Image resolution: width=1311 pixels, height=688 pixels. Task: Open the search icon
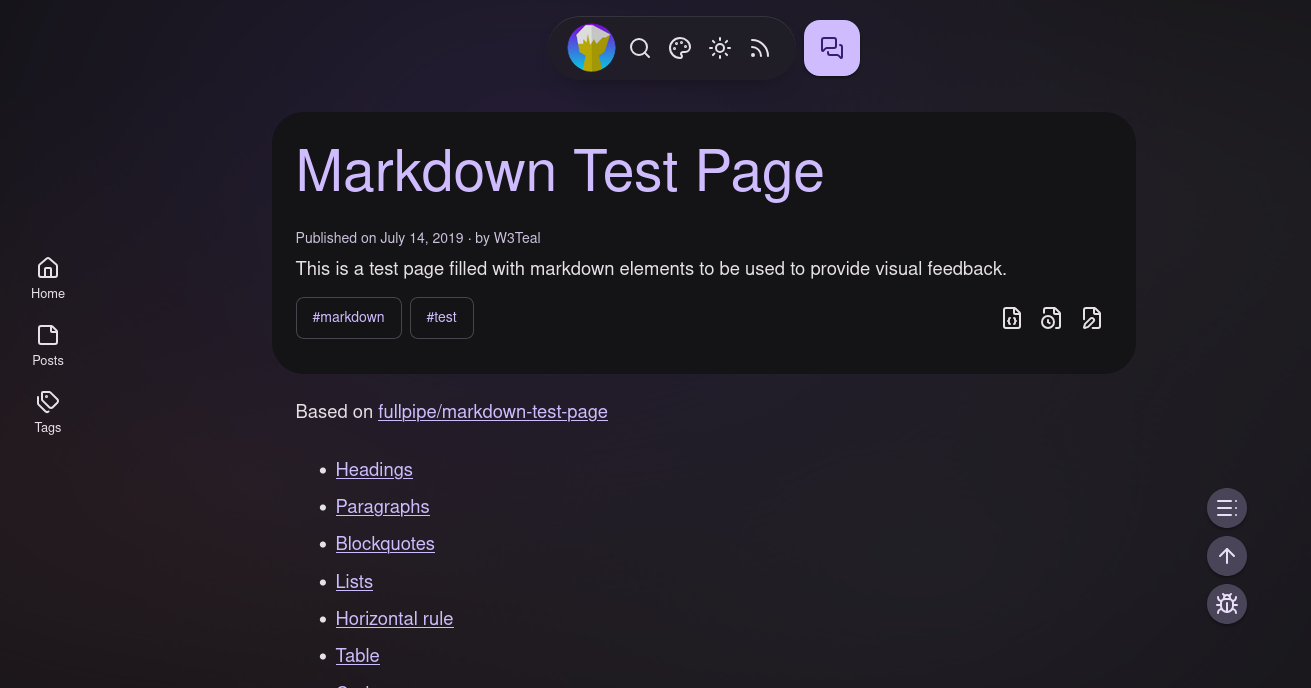point(640,48)
